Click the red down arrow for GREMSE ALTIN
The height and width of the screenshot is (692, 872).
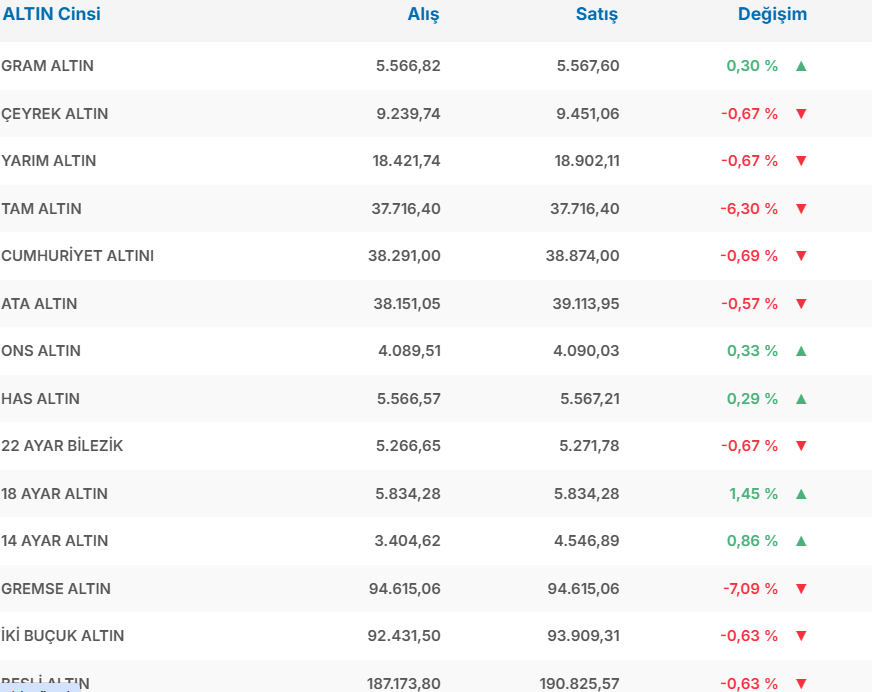[800, 589]
